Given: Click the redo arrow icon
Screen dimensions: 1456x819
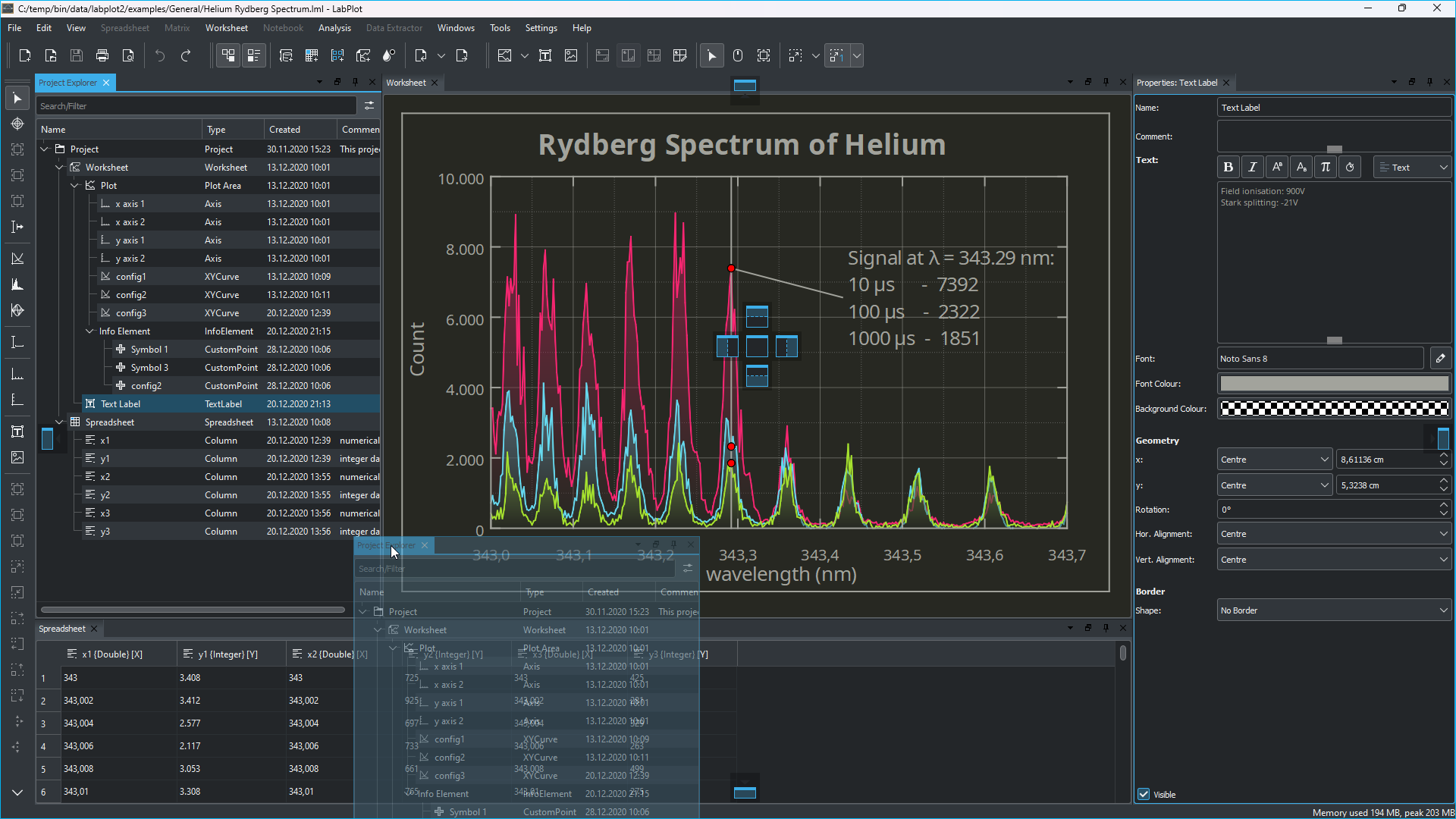Looking at the screenshot, I should tap(186, 55).
